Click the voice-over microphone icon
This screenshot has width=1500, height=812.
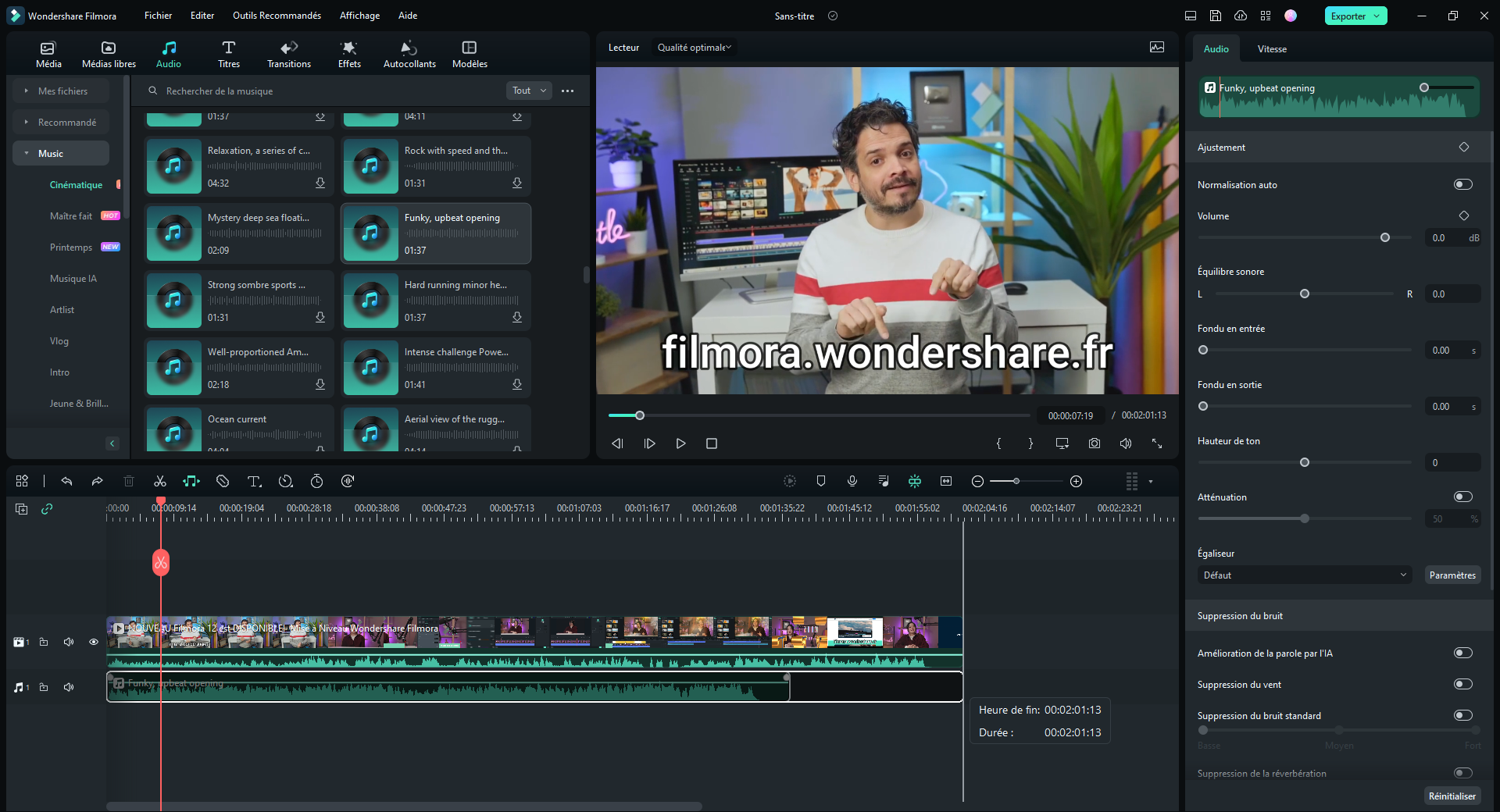click(x=852, y=481)
